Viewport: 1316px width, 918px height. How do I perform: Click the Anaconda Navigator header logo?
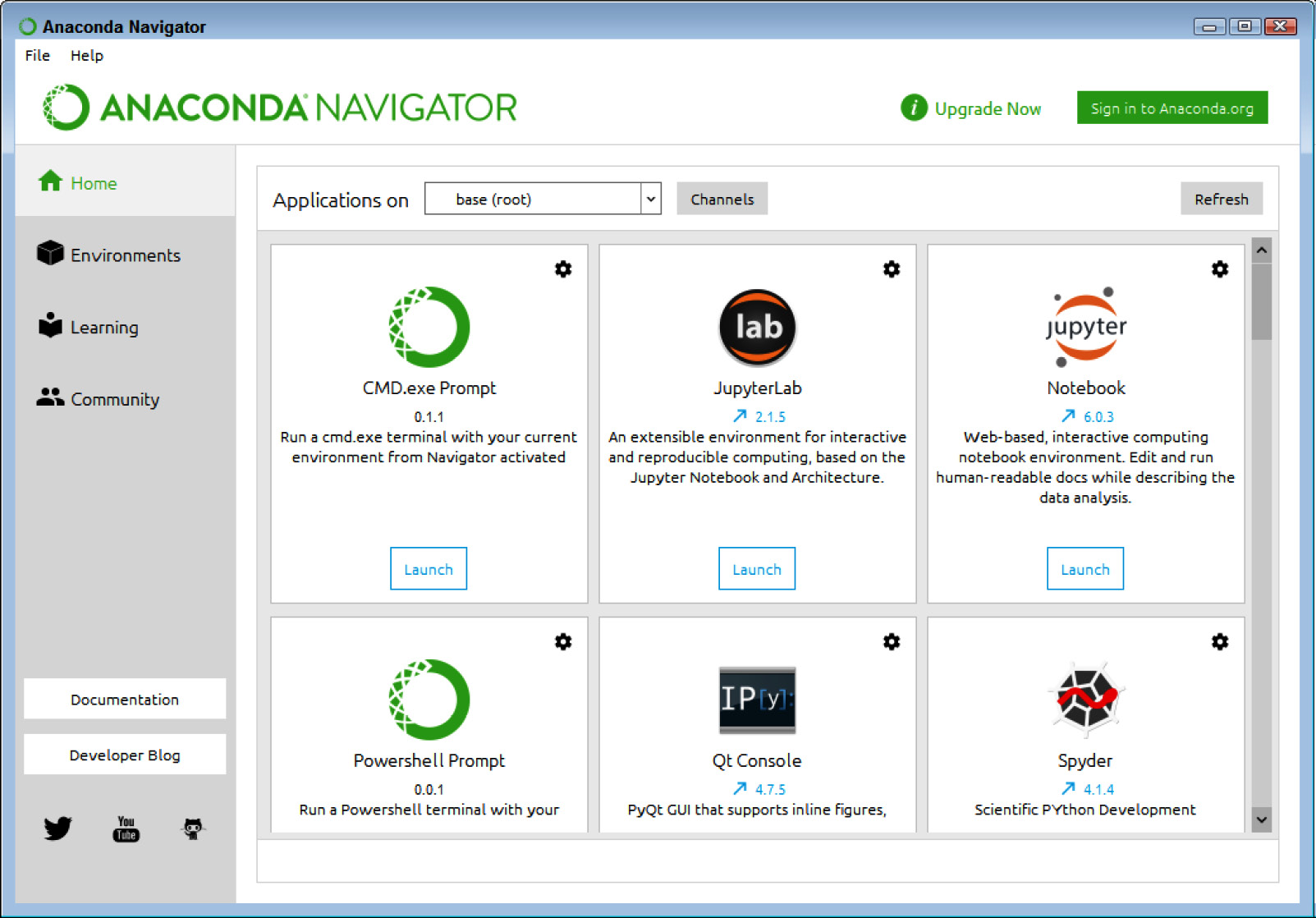[x=280, y=108]
